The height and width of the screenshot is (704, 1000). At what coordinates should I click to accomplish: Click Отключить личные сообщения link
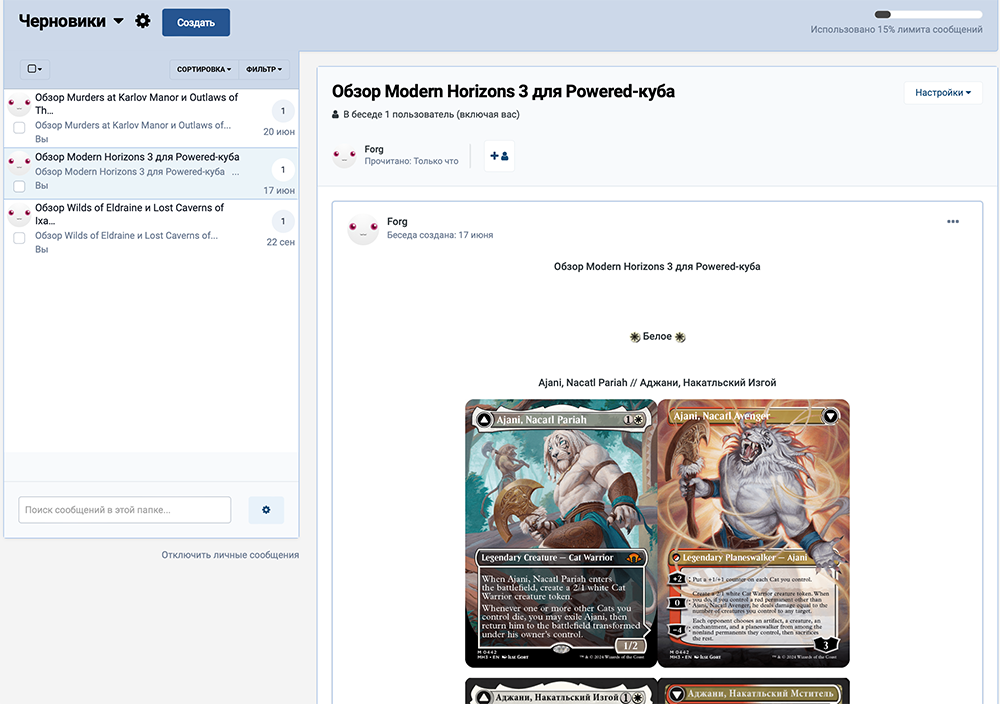pyautogui.click(x=230, y=555)
